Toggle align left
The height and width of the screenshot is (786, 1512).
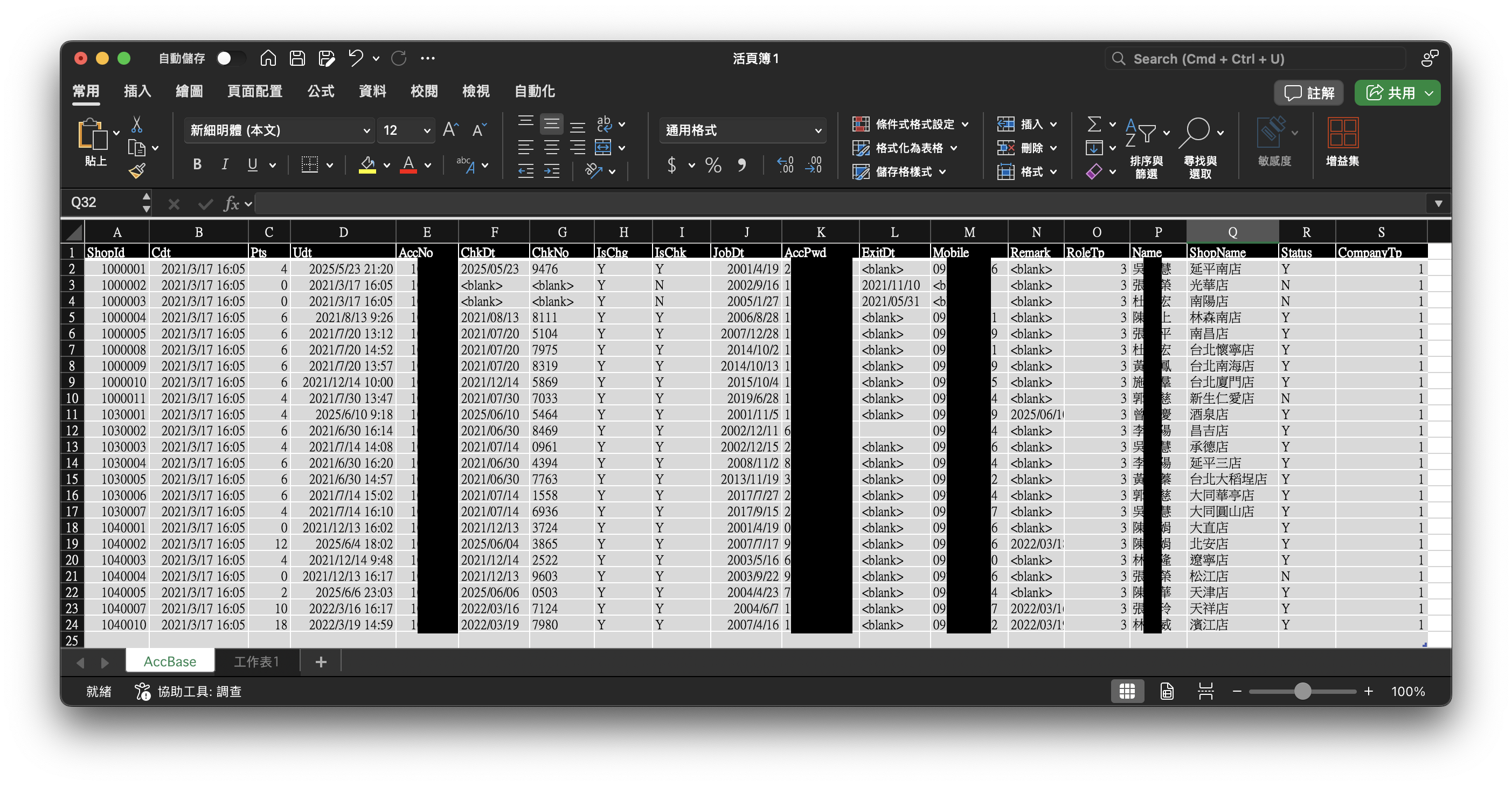click(x=526, y=147)
